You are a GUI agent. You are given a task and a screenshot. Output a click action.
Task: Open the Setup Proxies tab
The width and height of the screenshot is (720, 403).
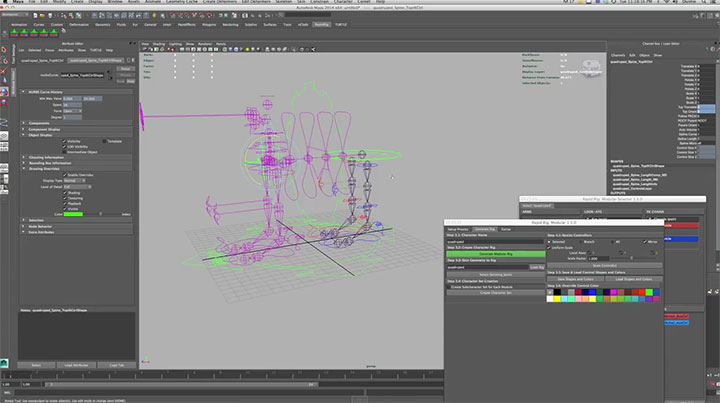(x=458, y=229)
